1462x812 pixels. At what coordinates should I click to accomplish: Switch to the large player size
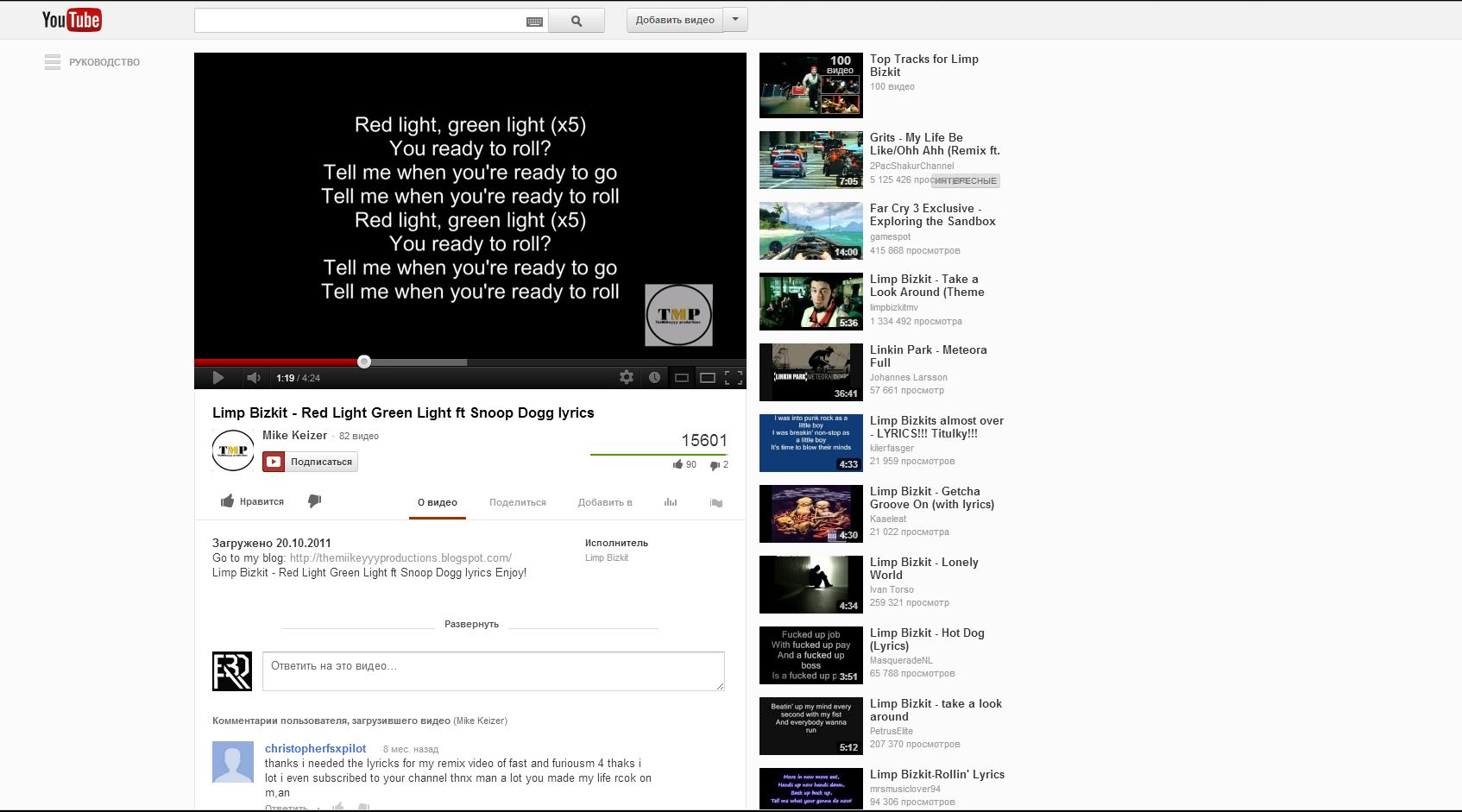coord(708,378)
